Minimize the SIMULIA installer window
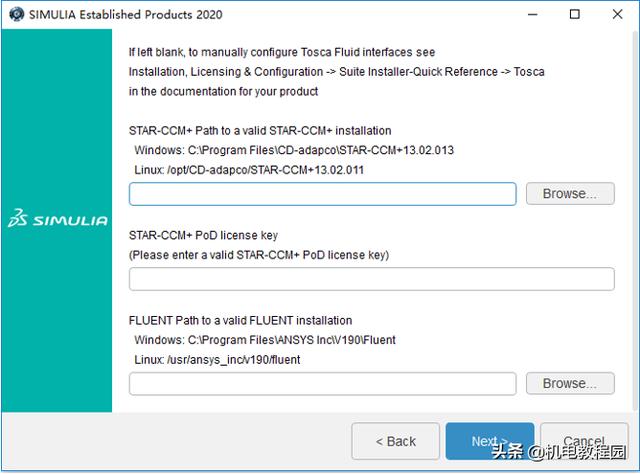Screen dimensions: 640x474 [533, 14]
